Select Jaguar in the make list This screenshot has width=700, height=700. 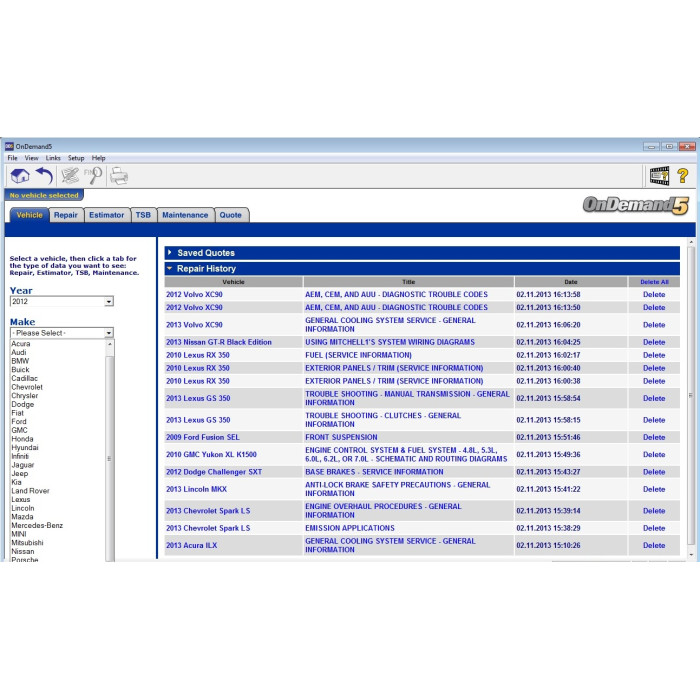tap(22, 465)
